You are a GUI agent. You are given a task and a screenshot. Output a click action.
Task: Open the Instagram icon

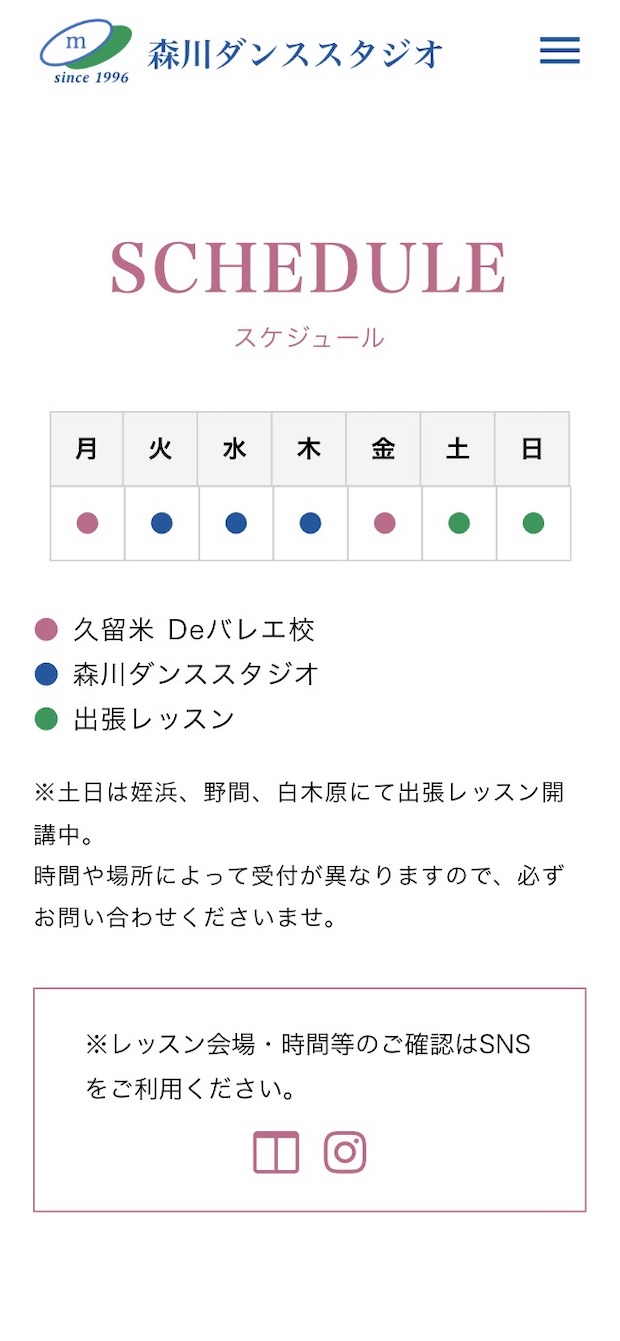(x=344, y=1151)
